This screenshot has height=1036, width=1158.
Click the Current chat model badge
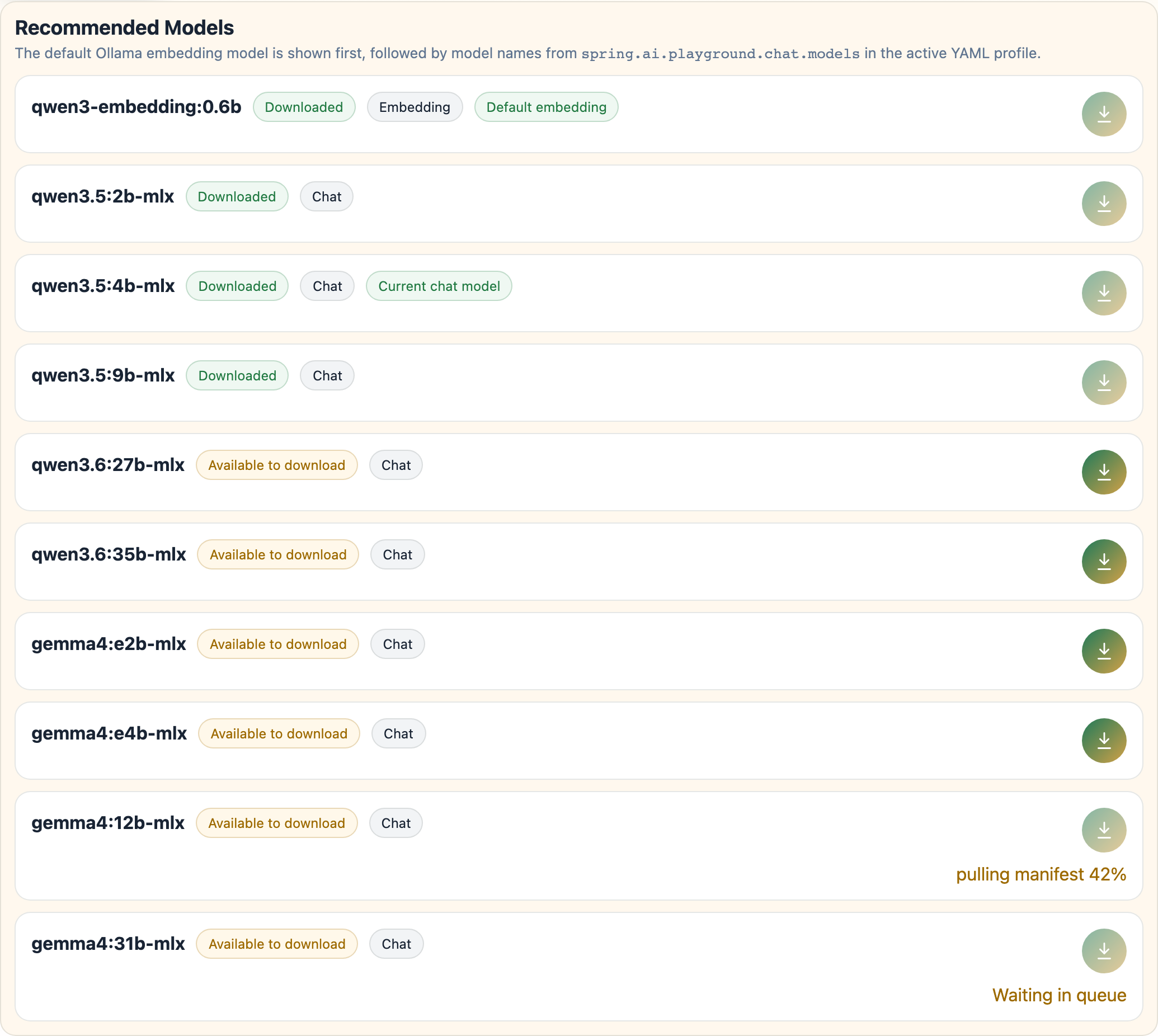[439, 286]
